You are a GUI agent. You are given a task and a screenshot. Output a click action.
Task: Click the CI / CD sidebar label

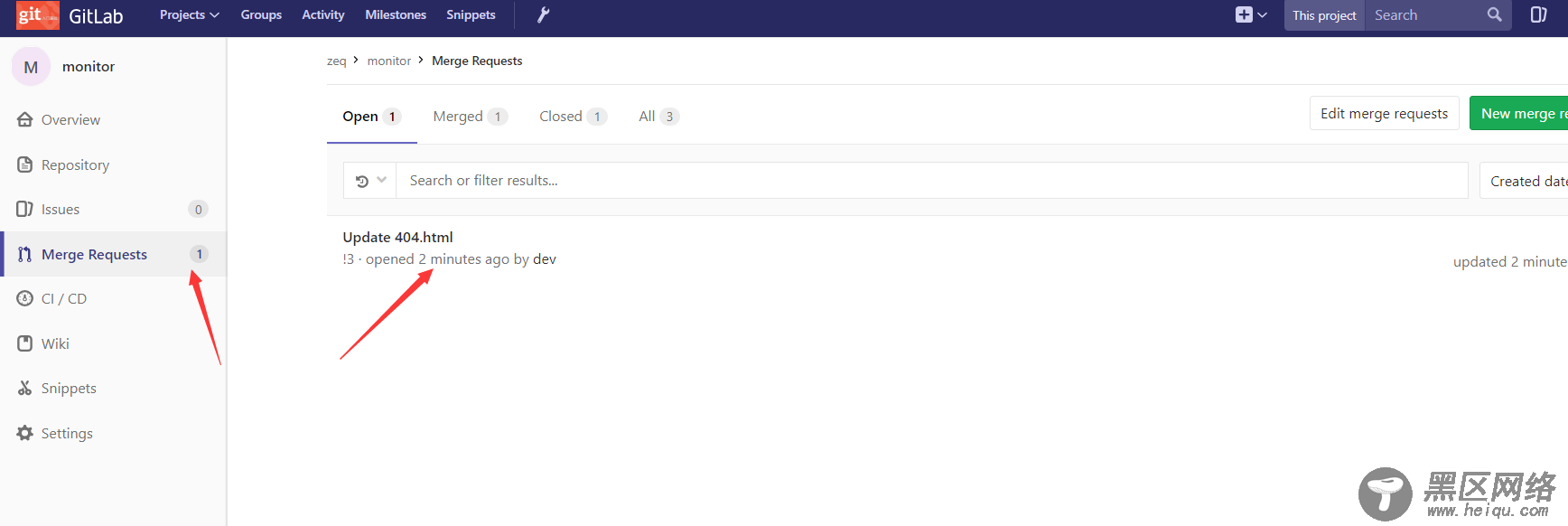click(64, 298)
